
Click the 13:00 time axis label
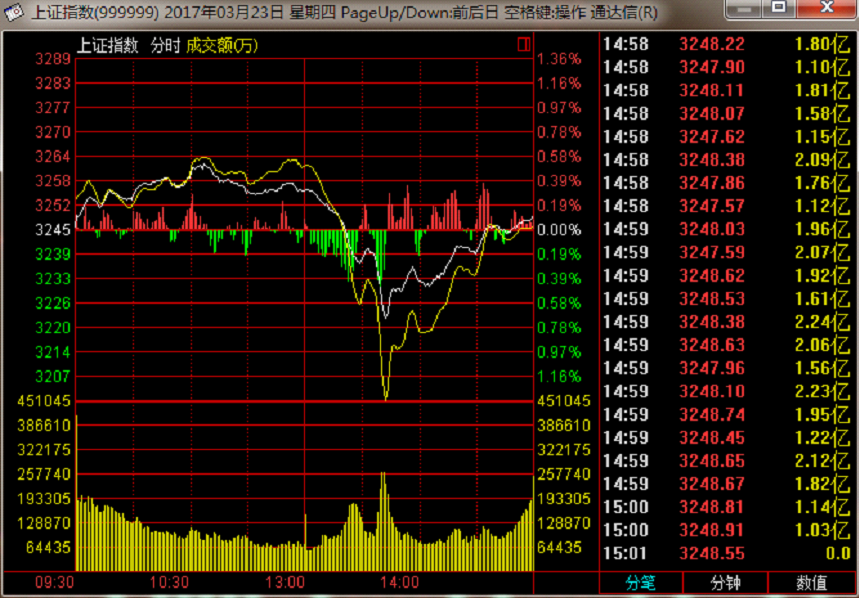(x=285, y=583)
